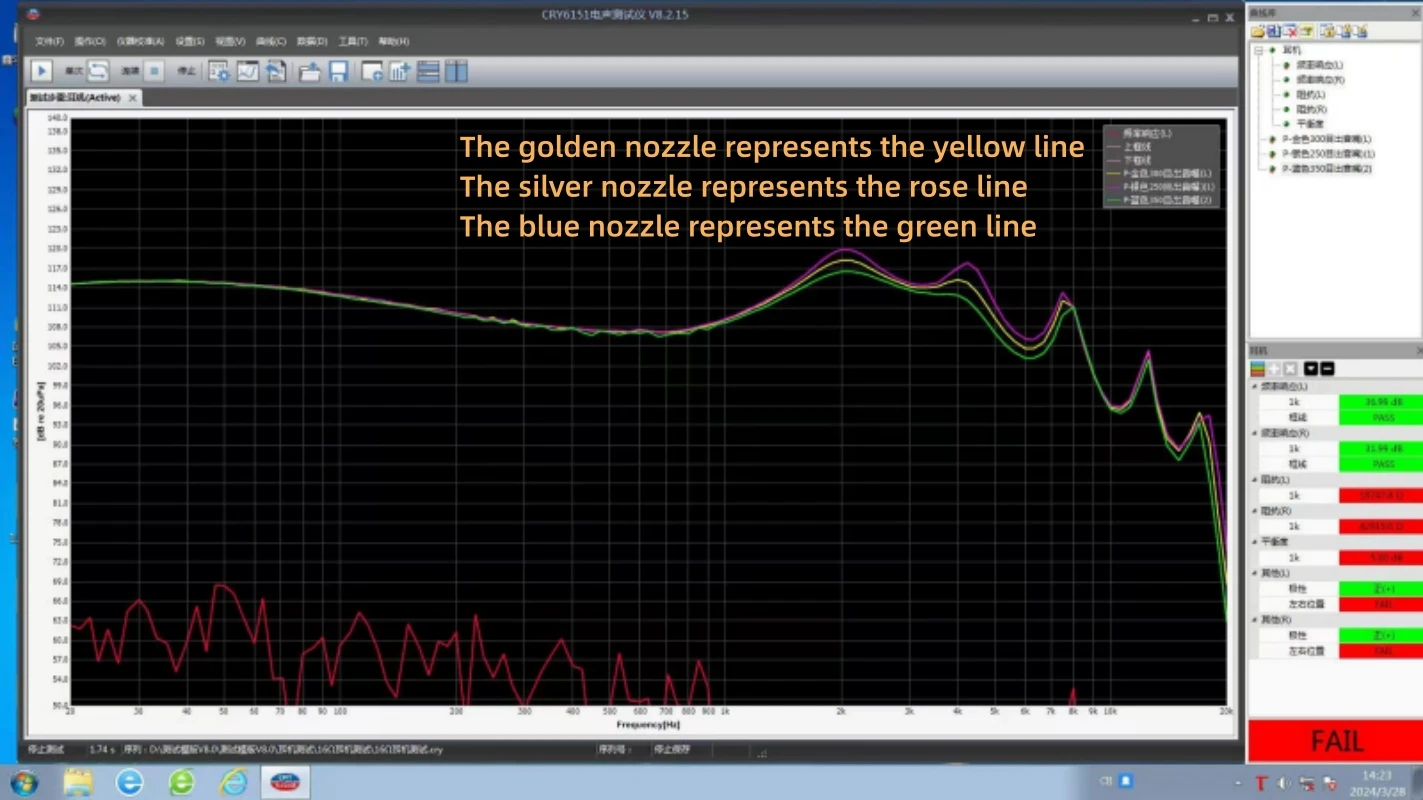This screenshot has height=800, width=1423.
Task: Click the split columns layout icon
Action: click(x=456, y=71)
